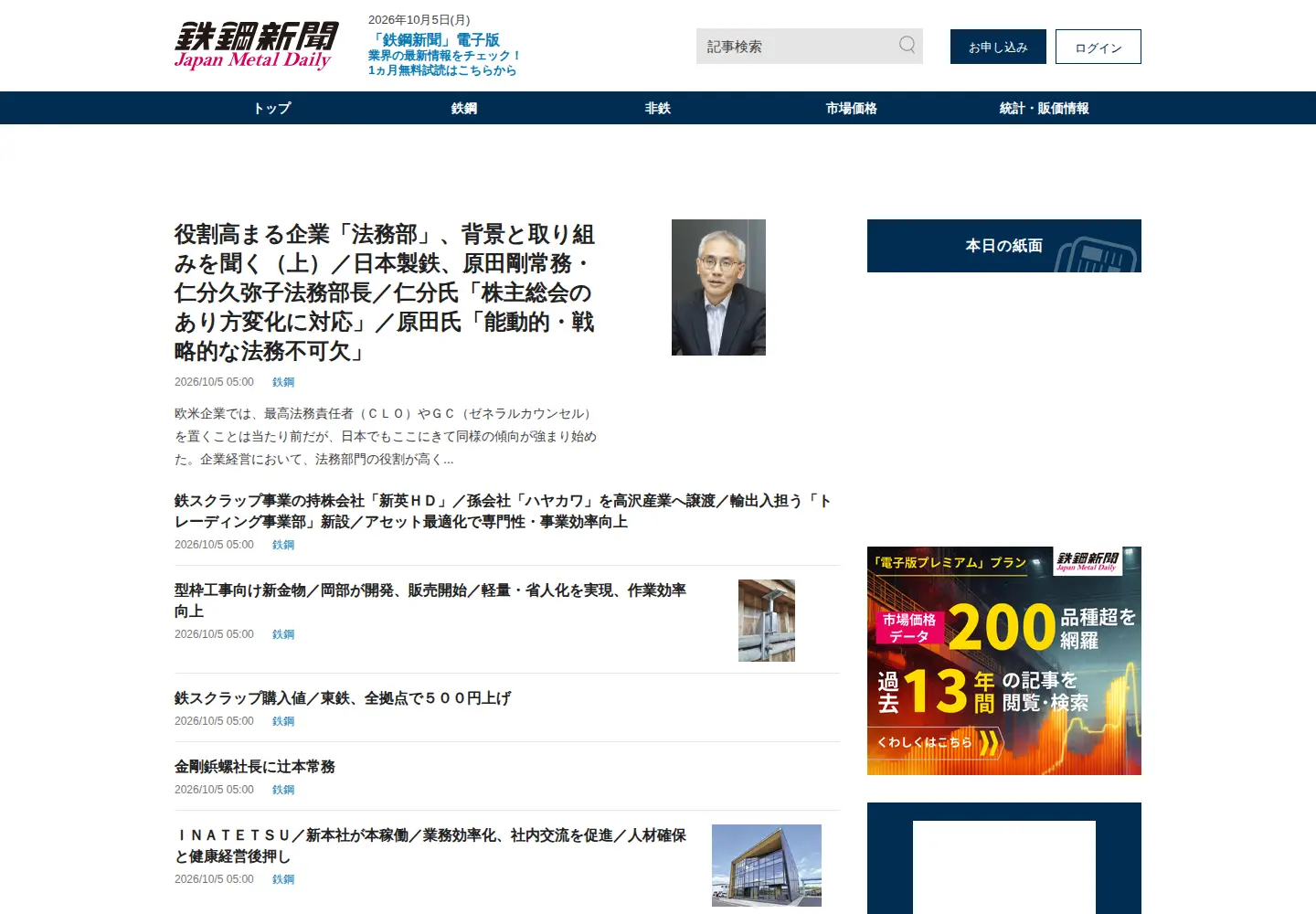This screenshot has height=914, width=1316.
Task: Open the headline about 企業「法務部」
Action: [385, 292]
